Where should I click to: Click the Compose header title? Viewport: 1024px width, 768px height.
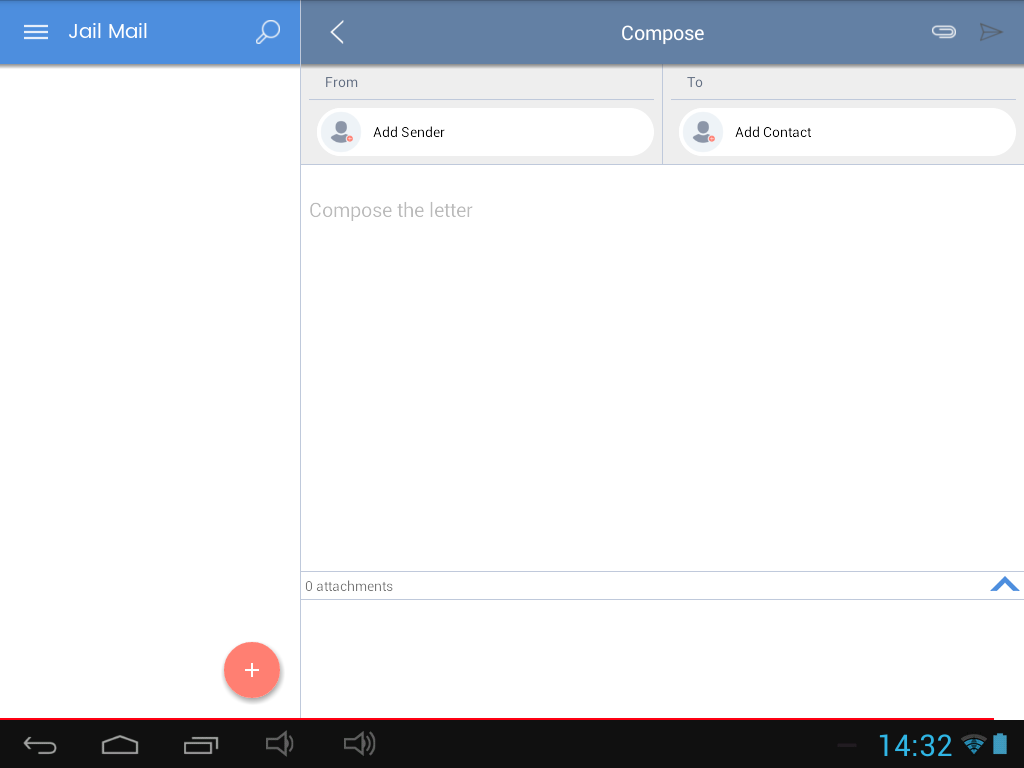point(662,33)
